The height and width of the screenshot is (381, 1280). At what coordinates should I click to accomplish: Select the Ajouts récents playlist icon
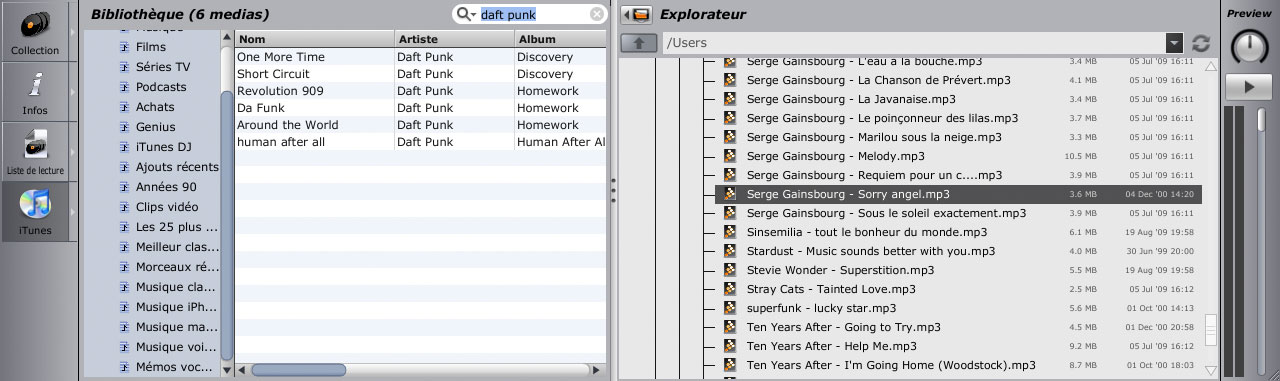tap(124, 167)
